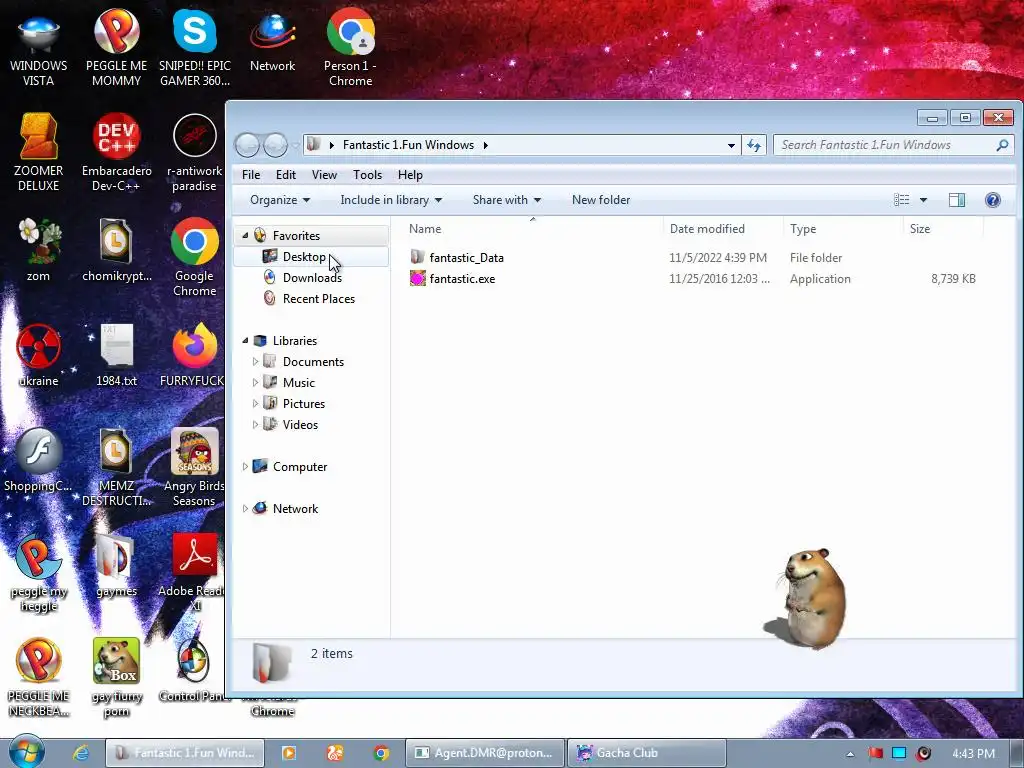Select the Embarcadero Dev-C++ desktop icon
The height and width of the screenshot is (768, 1024).
click(116, 152)
